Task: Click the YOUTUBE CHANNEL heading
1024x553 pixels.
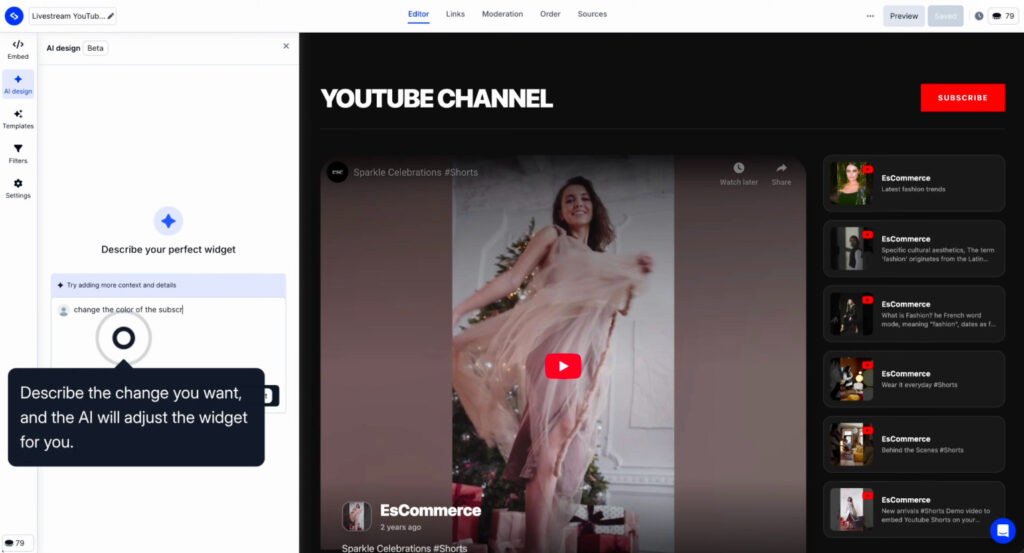Action: 436,99
